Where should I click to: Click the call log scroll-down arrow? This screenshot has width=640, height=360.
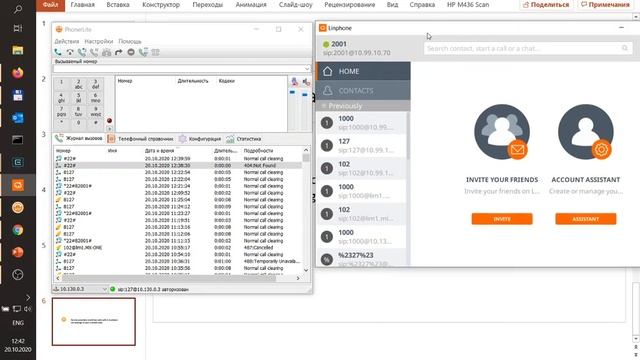[306, 270]
